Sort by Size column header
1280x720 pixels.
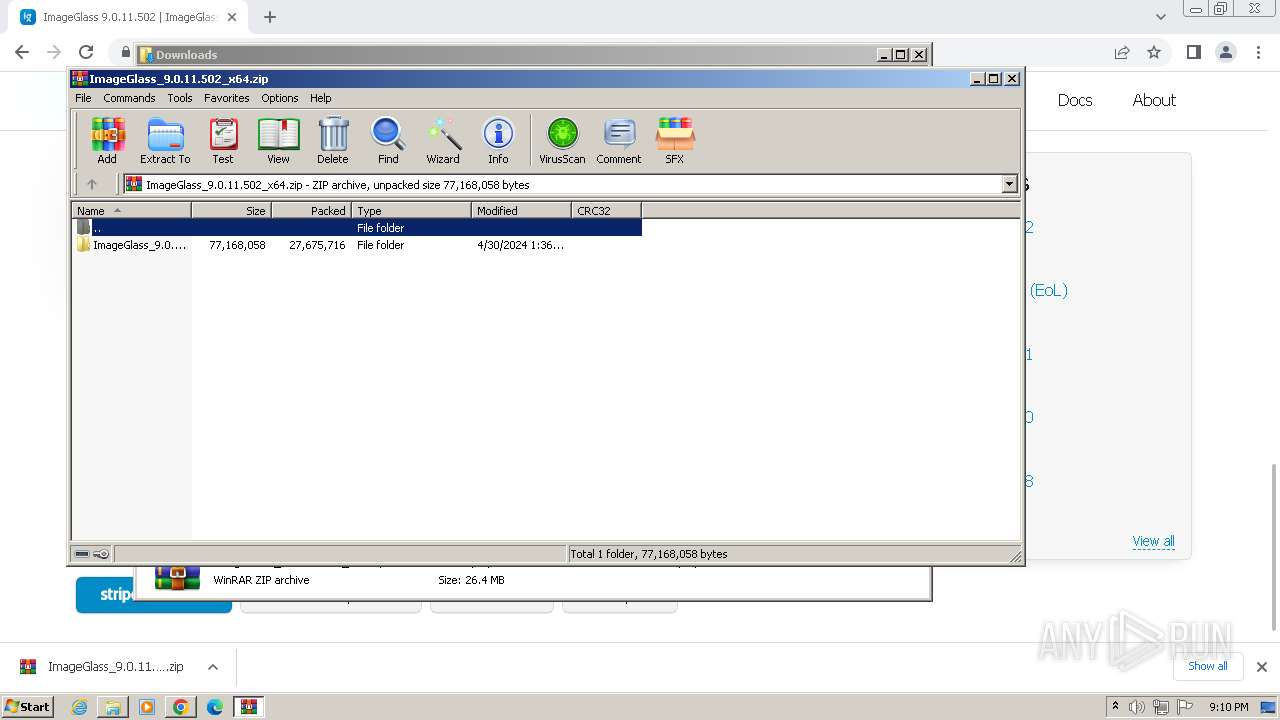[x=231, y=210]
